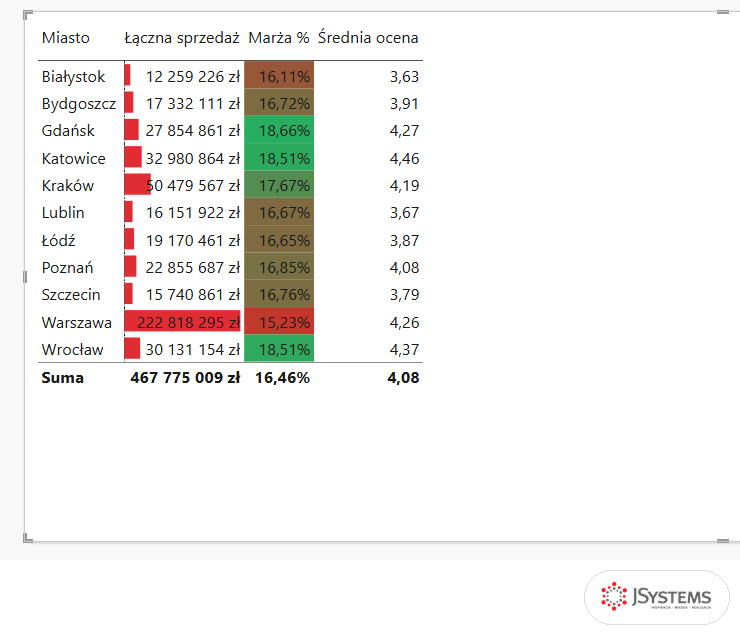Click sales value 16 151 922 zł

[193, 213]
